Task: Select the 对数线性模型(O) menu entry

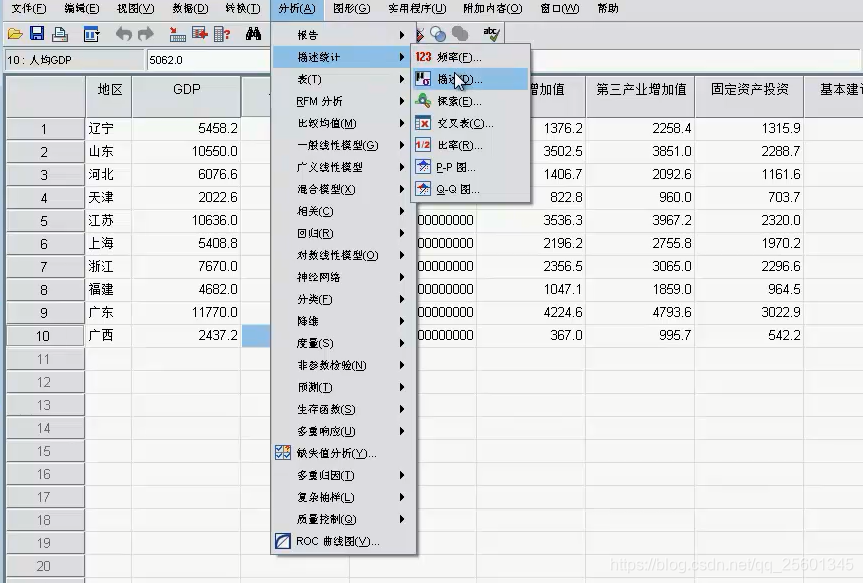Action: point(344,255)
